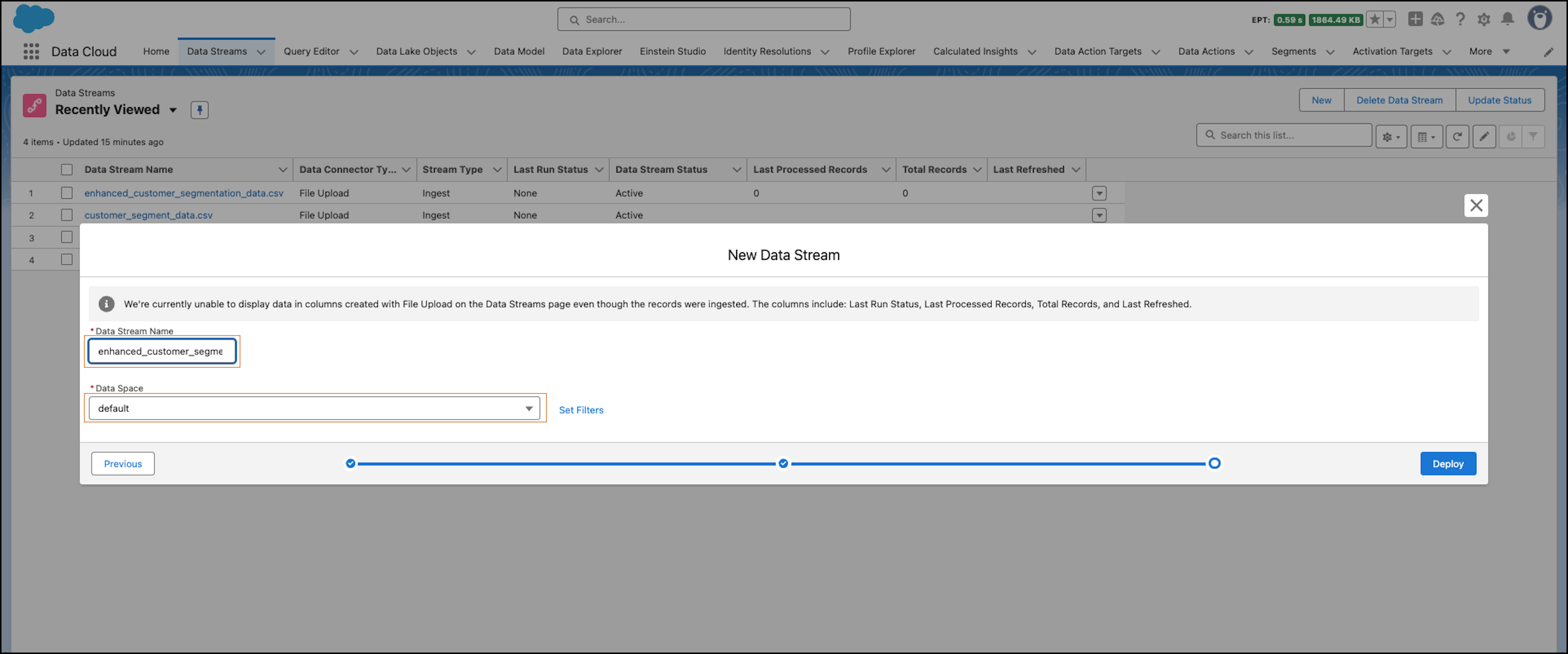Sort by Data Stream Name column

click(x=129, y=170)
